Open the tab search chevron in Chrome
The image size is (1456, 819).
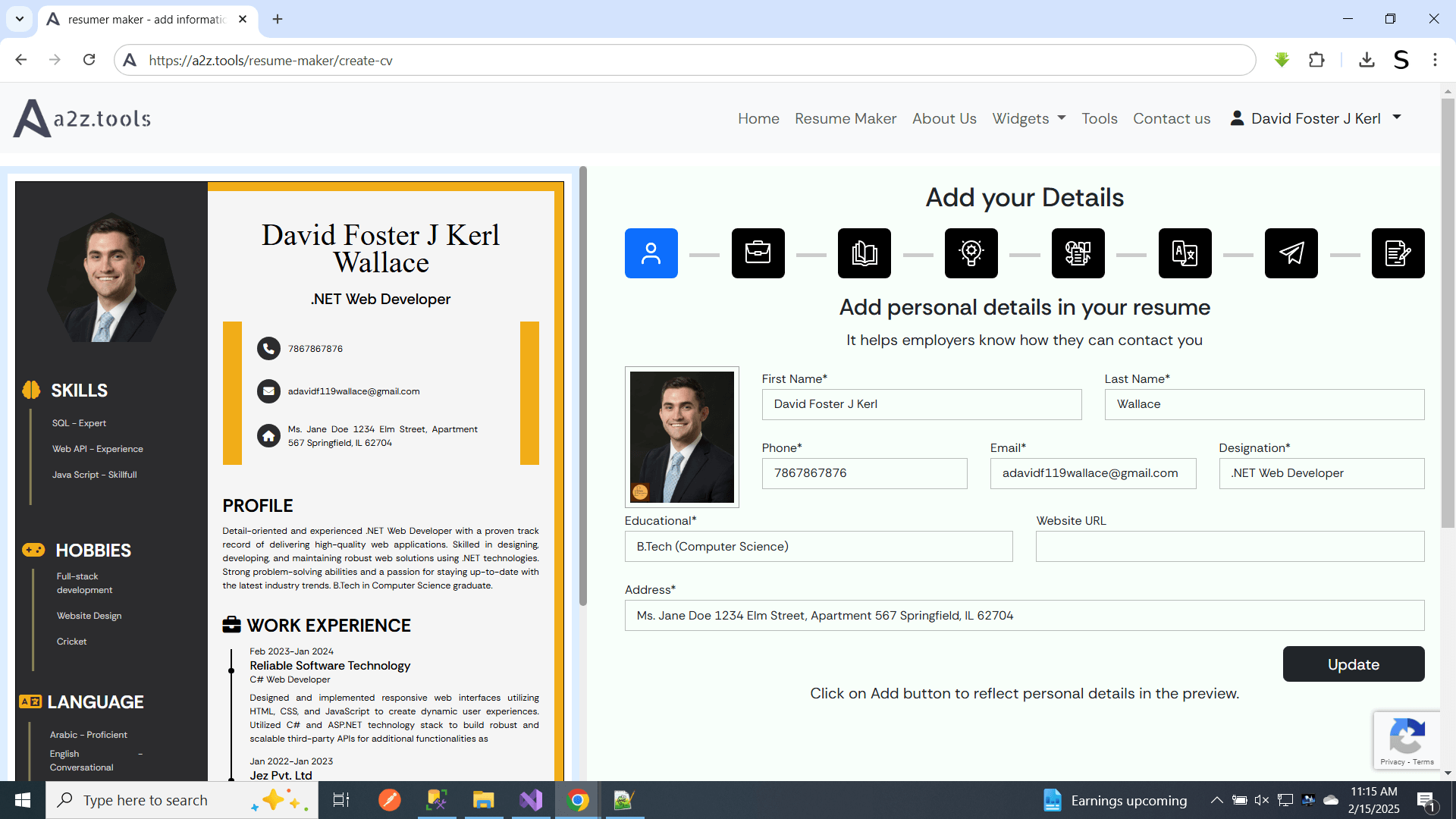(x=19, y=19)
